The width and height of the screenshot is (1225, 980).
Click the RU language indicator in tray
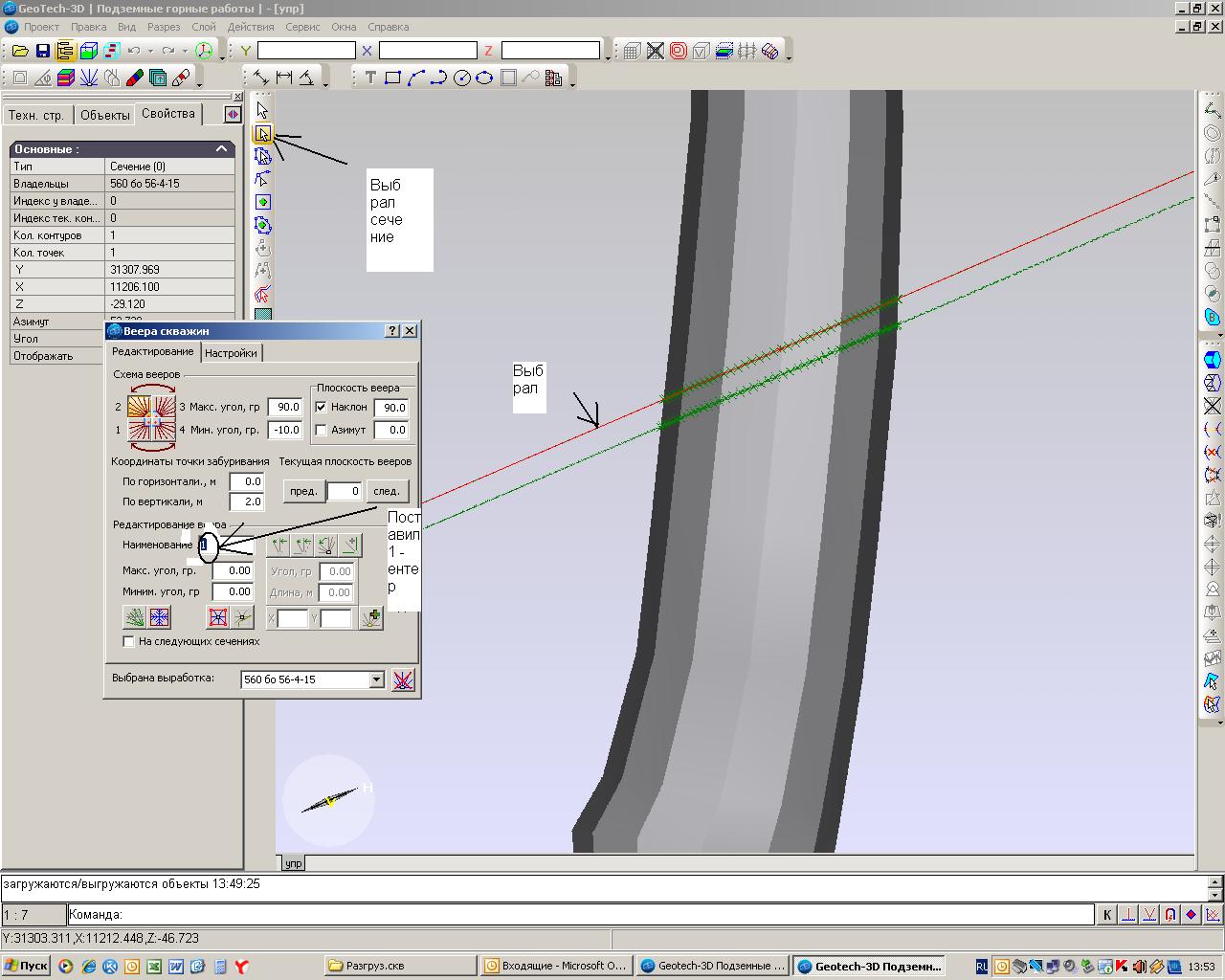click(982, 967)
